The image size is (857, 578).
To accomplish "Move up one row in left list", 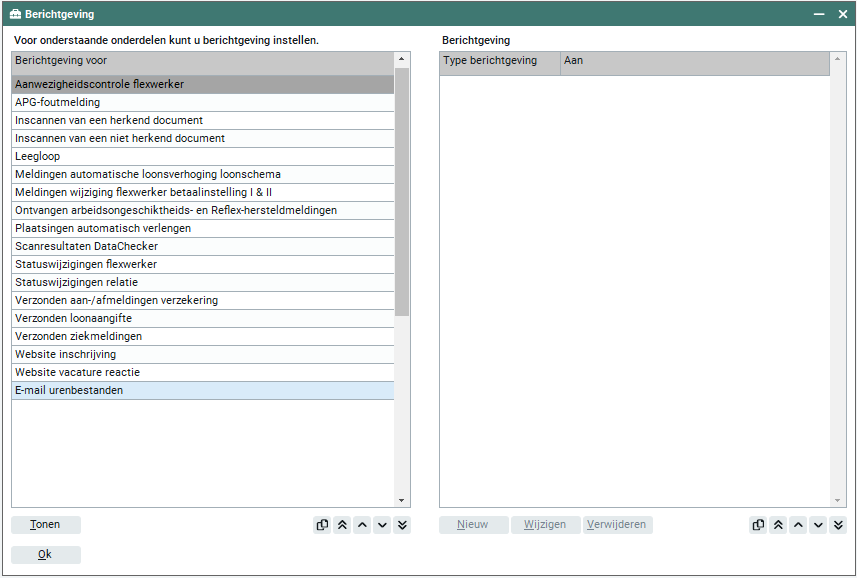I will pos(362,525).
